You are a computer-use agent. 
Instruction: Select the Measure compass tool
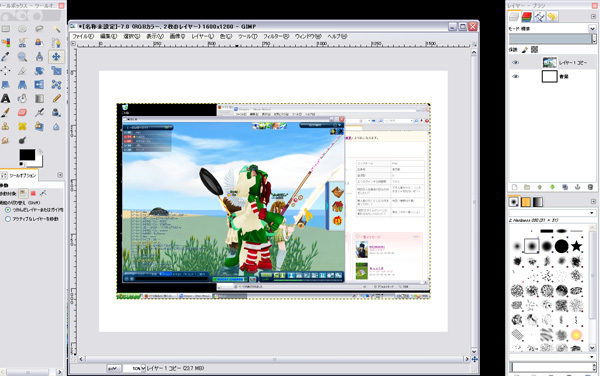coord(39,57)
